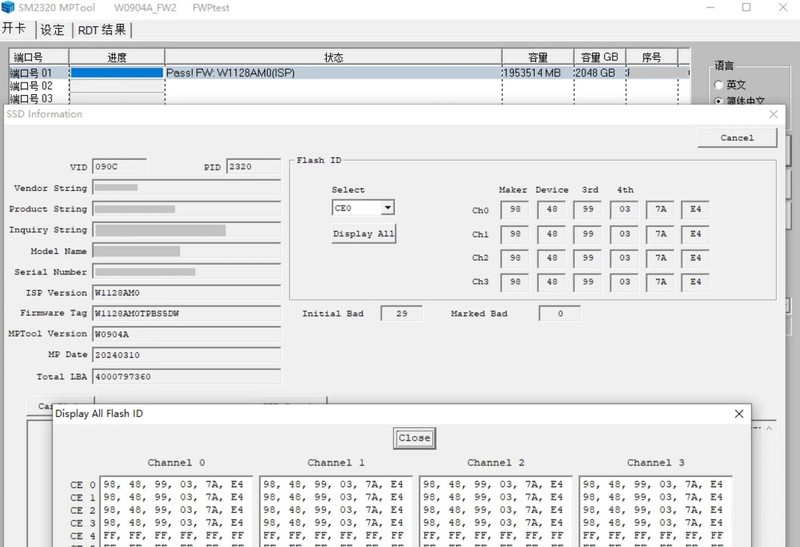Click the Display All button

pos(364,234)
